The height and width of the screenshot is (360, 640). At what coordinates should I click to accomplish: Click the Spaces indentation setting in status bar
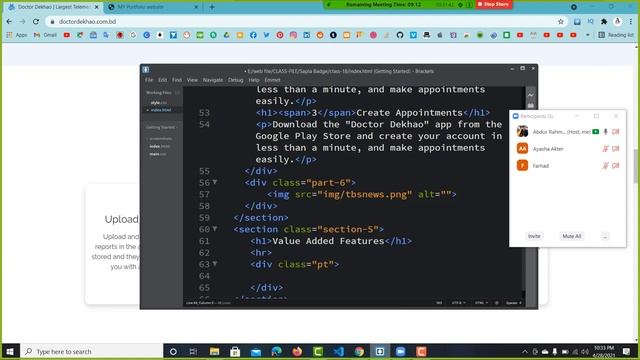513,303
